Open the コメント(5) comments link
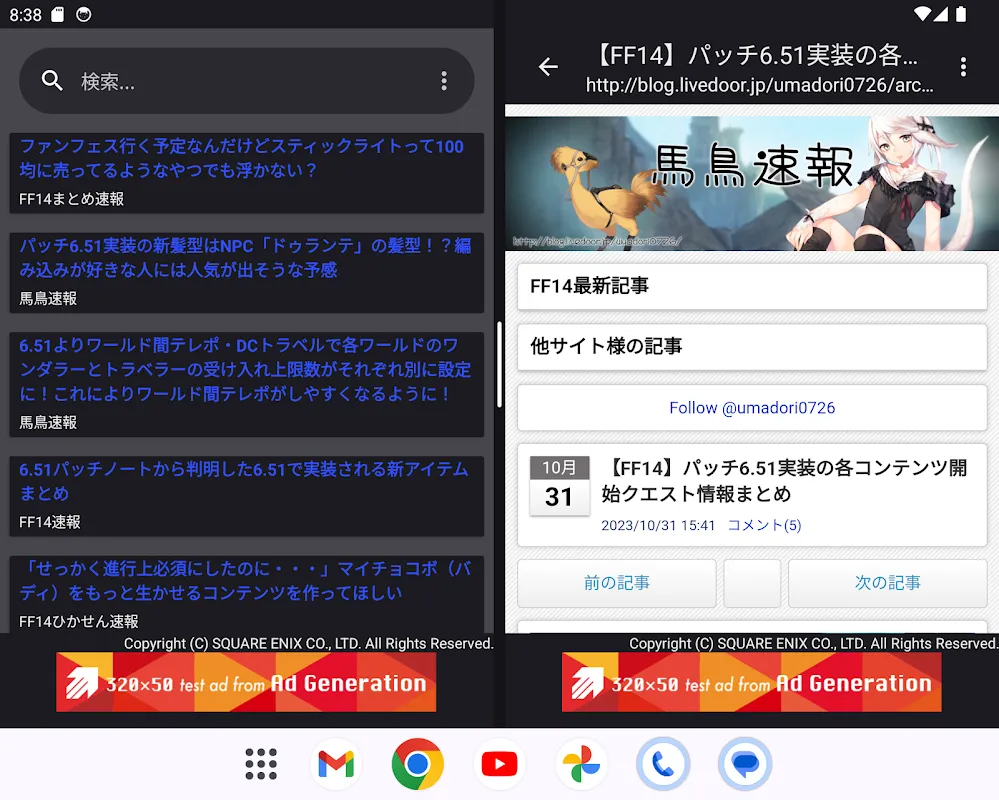This screenshot has height=800, width=999. 764,524
